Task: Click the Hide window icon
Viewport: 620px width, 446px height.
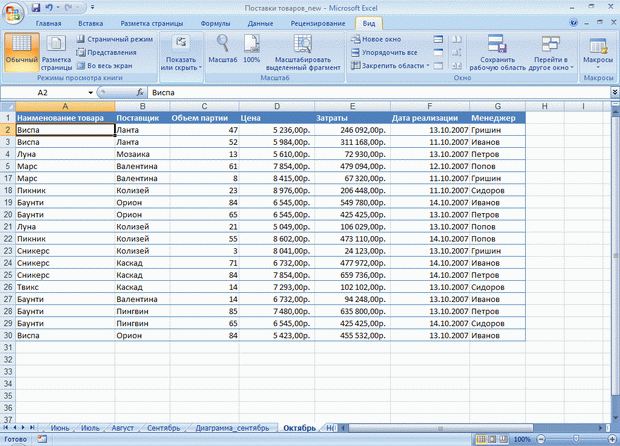Action: tap(438, 52)
